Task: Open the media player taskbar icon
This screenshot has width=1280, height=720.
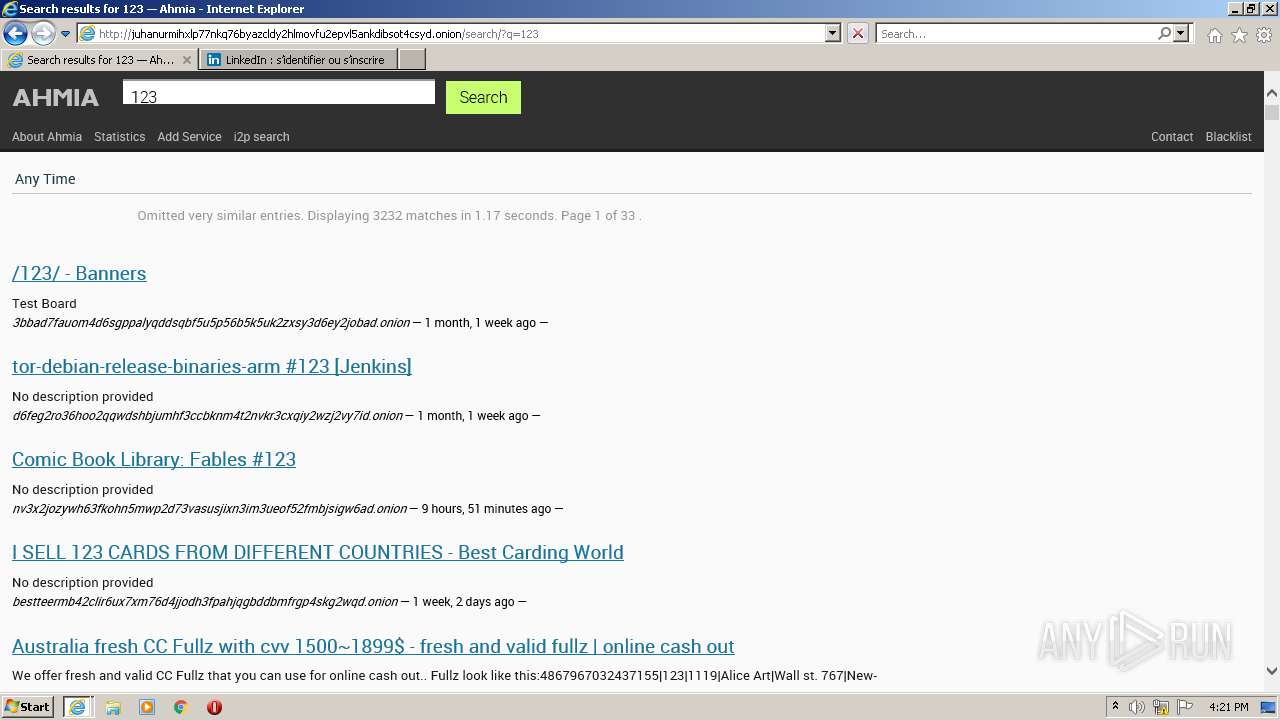Action: [147, 707]
